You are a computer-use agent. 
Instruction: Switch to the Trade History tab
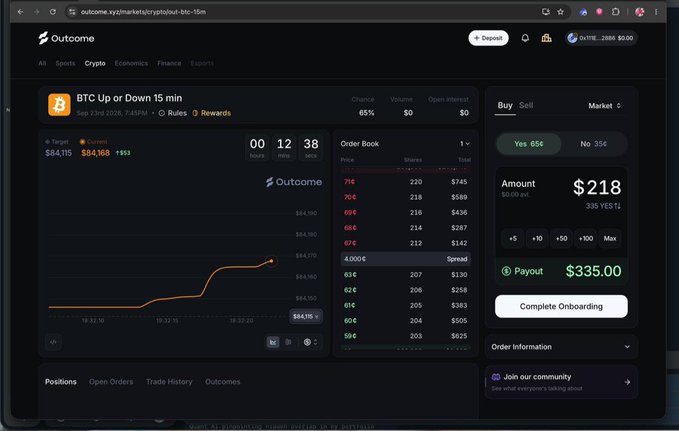(169, 382)
